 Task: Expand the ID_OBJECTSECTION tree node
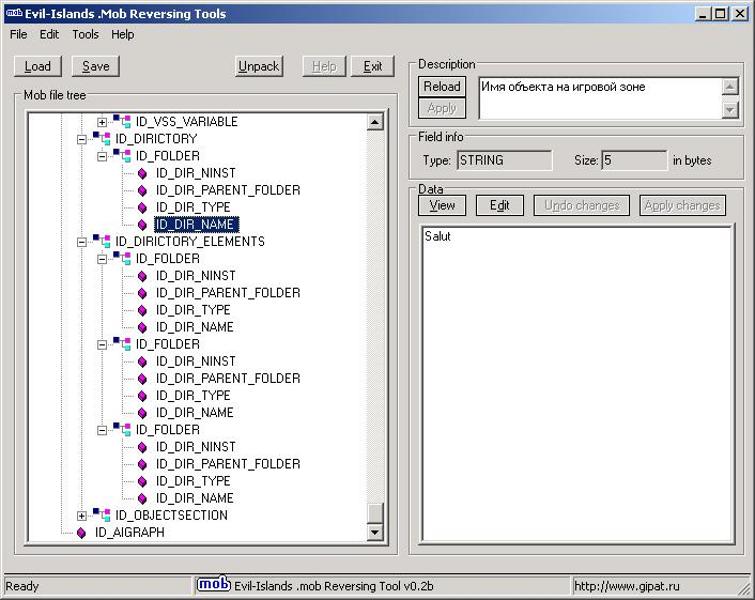82,516
